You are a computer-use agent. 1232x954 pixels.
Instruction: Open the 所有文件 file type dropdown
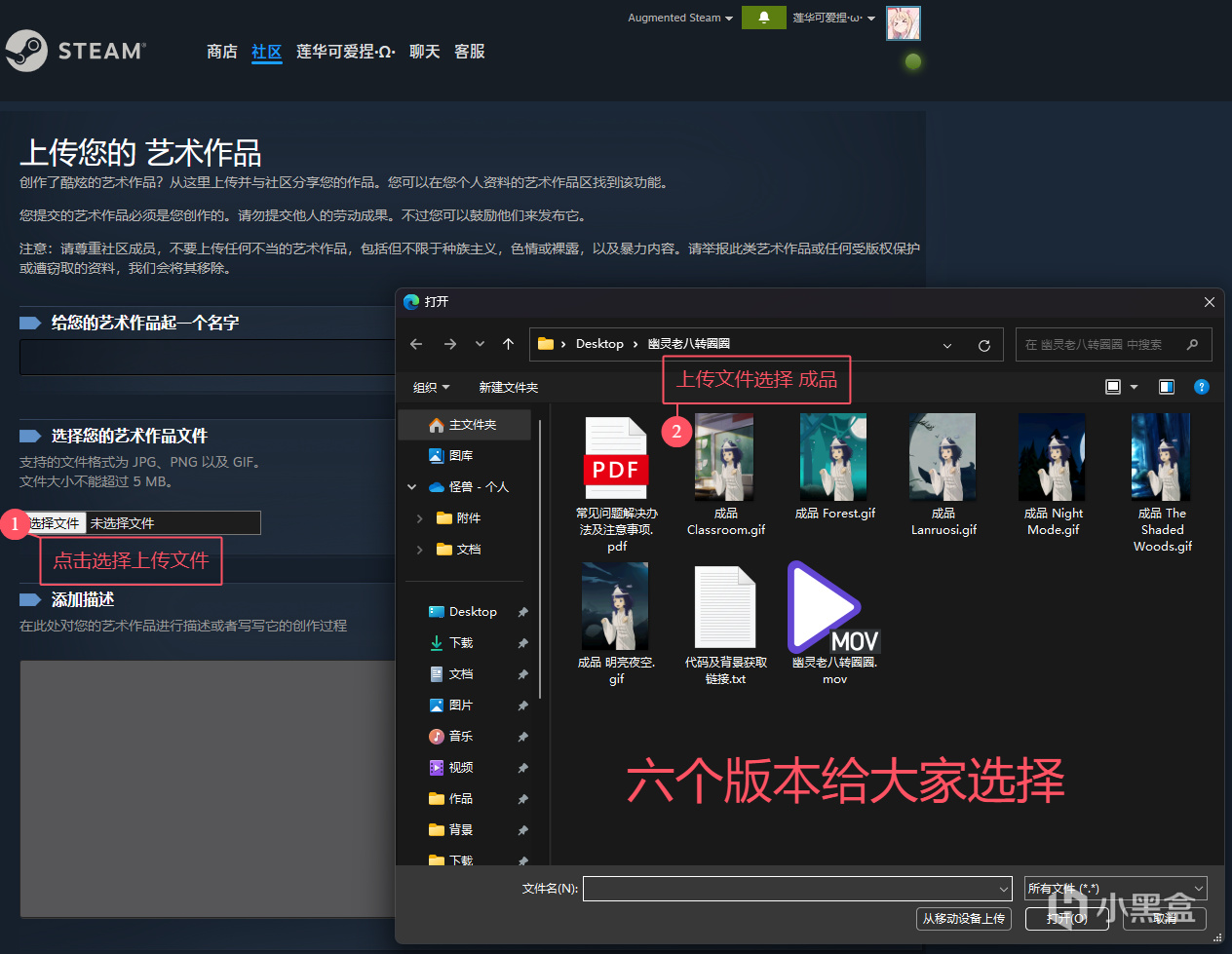point(1115,889)
